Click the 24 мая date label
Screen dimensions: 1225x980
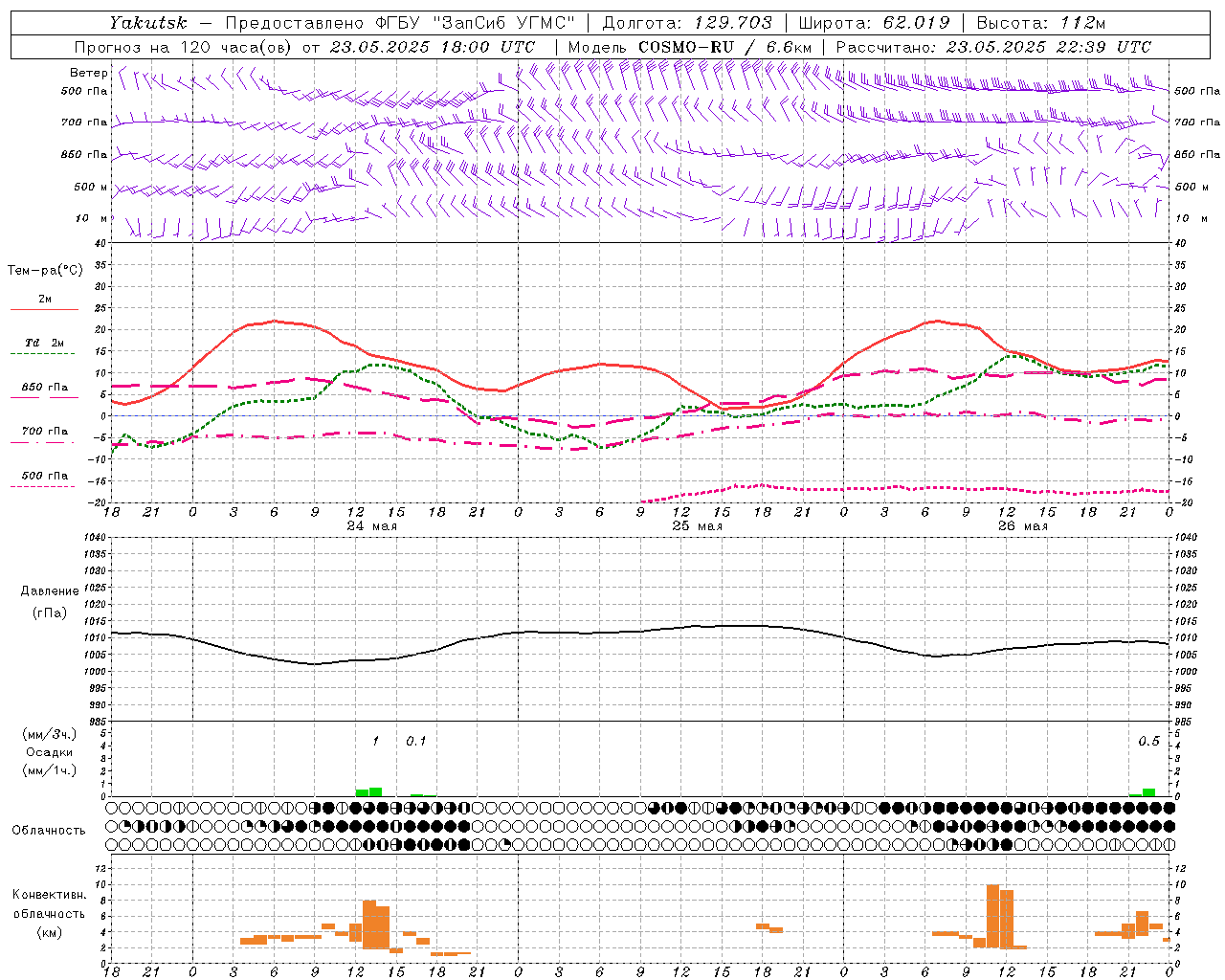[x=372, y=526]
